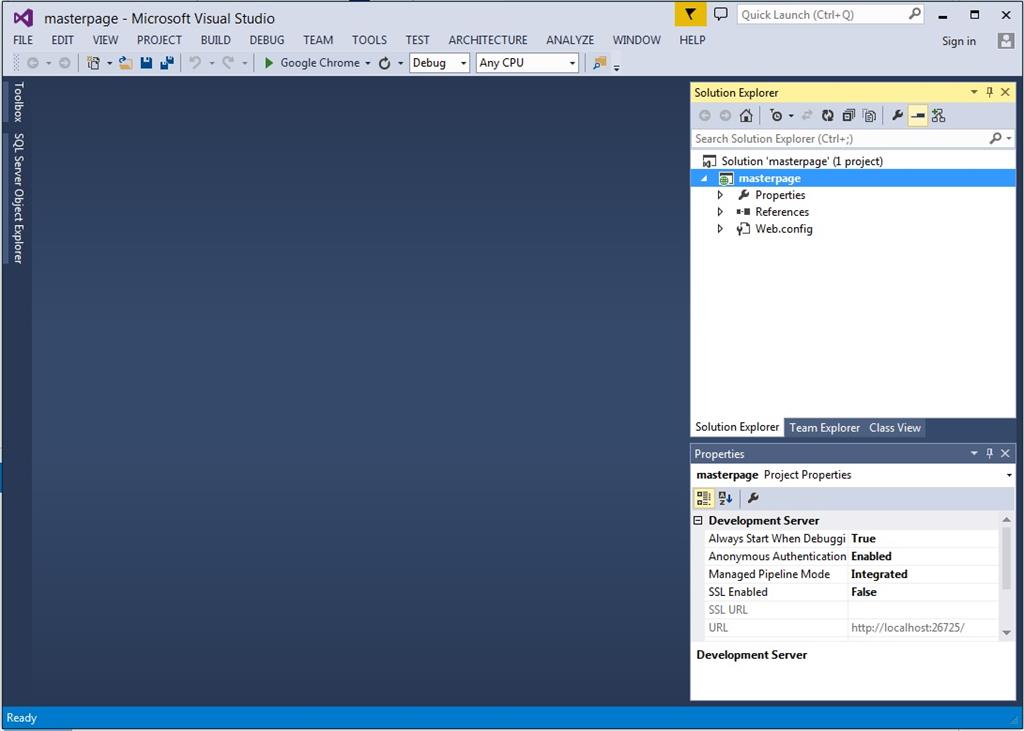Viewport: 1024px width, 731px height.
Task: Expand the Properties tree node
Action: point(720,195)
